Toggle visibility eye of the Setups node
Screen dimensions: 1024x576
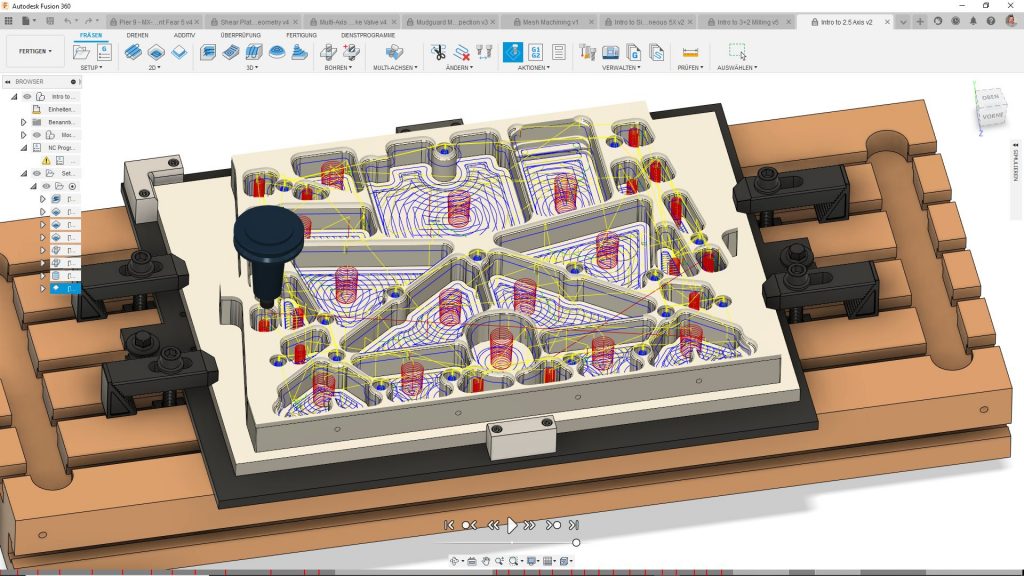tap(37, 173)
